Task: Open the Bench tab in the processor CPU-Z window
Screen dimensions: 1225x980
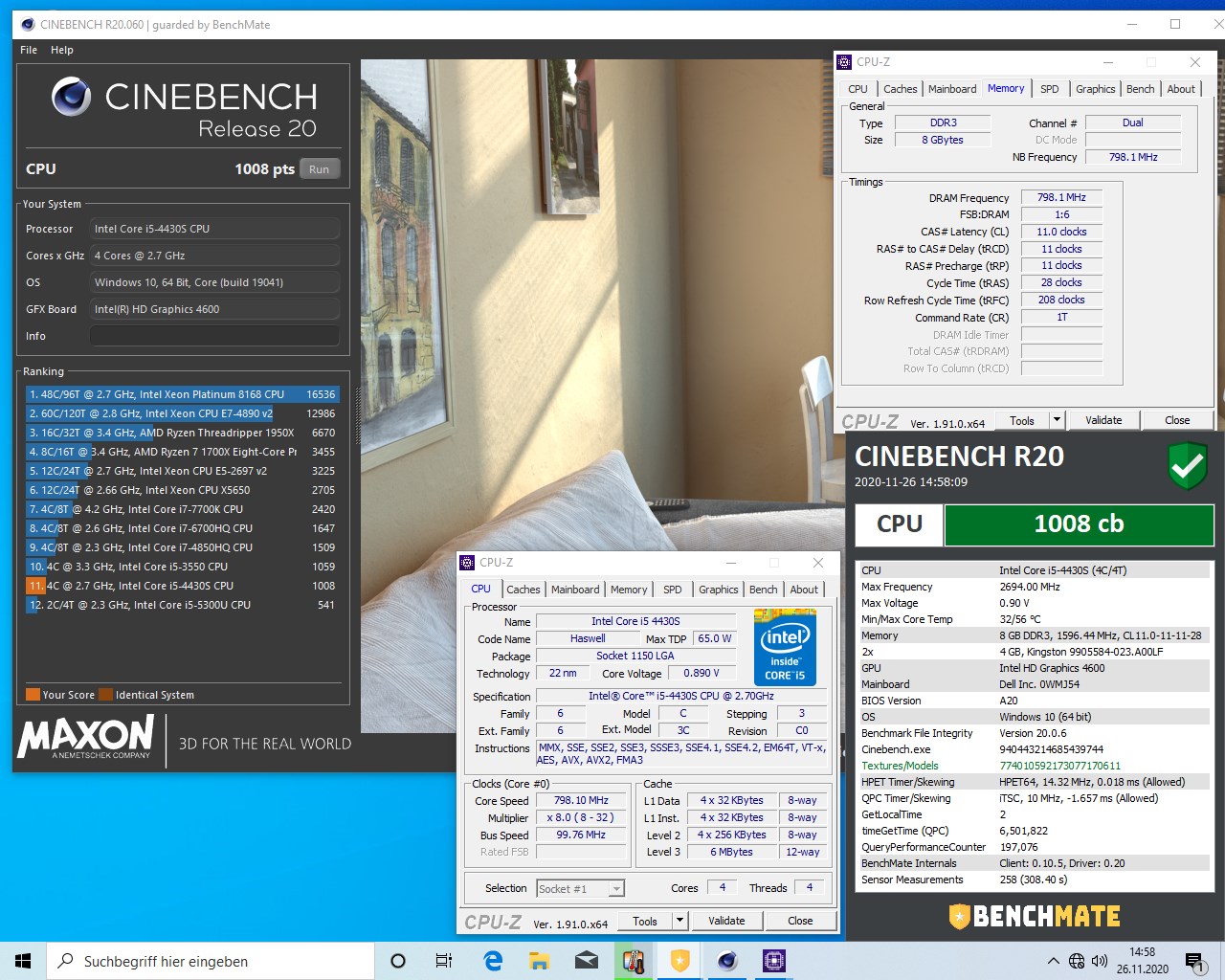Action: point(763,590)
